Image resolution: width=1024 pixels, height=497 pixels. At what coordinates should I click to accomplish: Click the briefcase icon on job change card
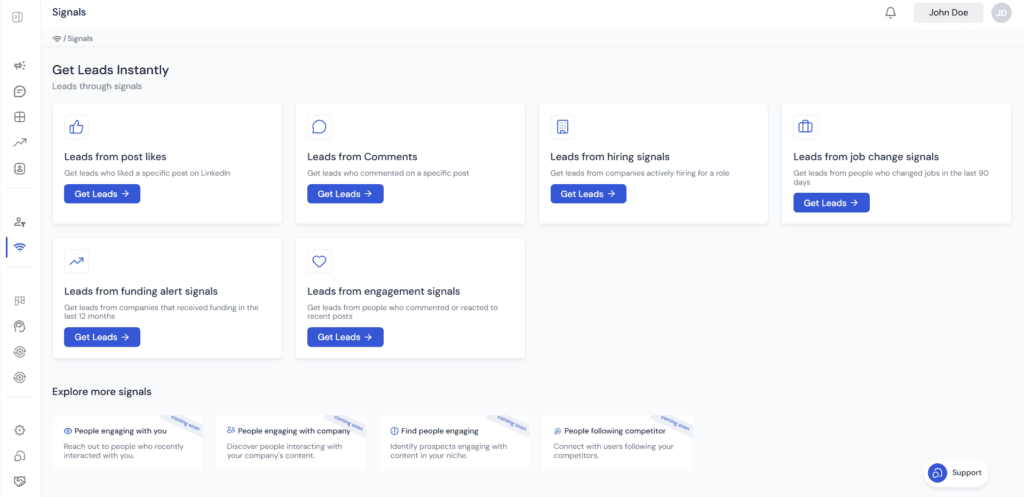pyautogui.click(x=805, y=127)
